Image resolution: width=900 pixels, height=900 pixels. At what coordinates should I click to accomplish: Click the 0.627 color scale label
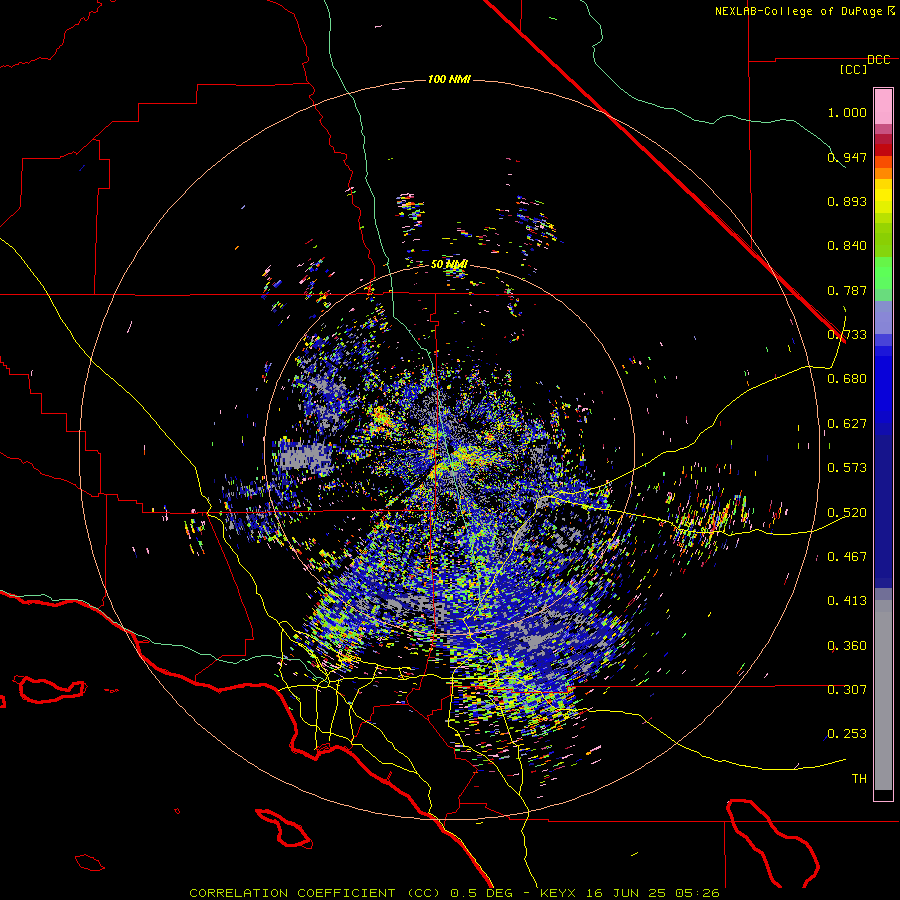(847, 424)
